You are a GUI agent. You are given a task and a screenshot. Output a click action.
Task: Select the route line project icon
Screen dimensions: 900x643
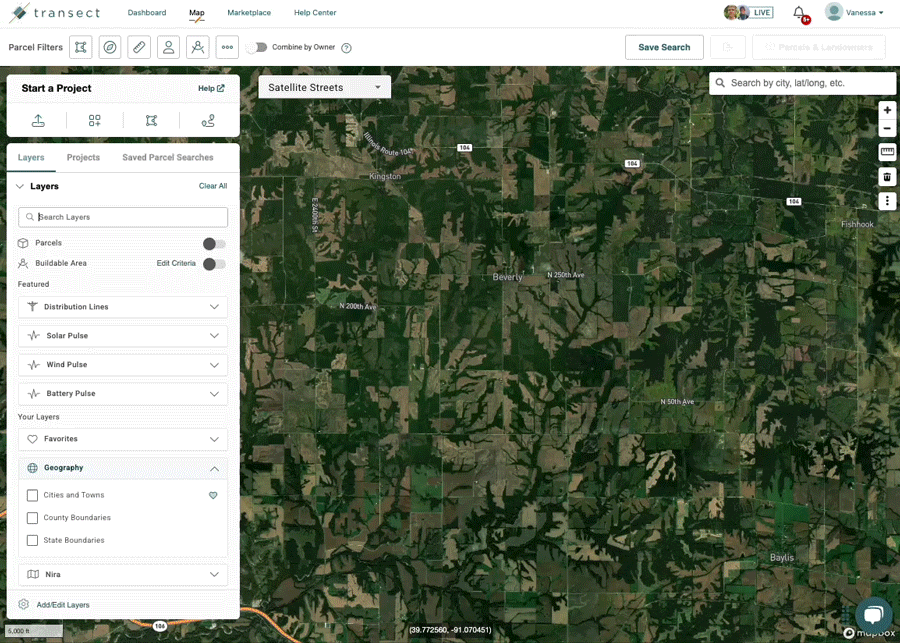click(x=208, y=121)
